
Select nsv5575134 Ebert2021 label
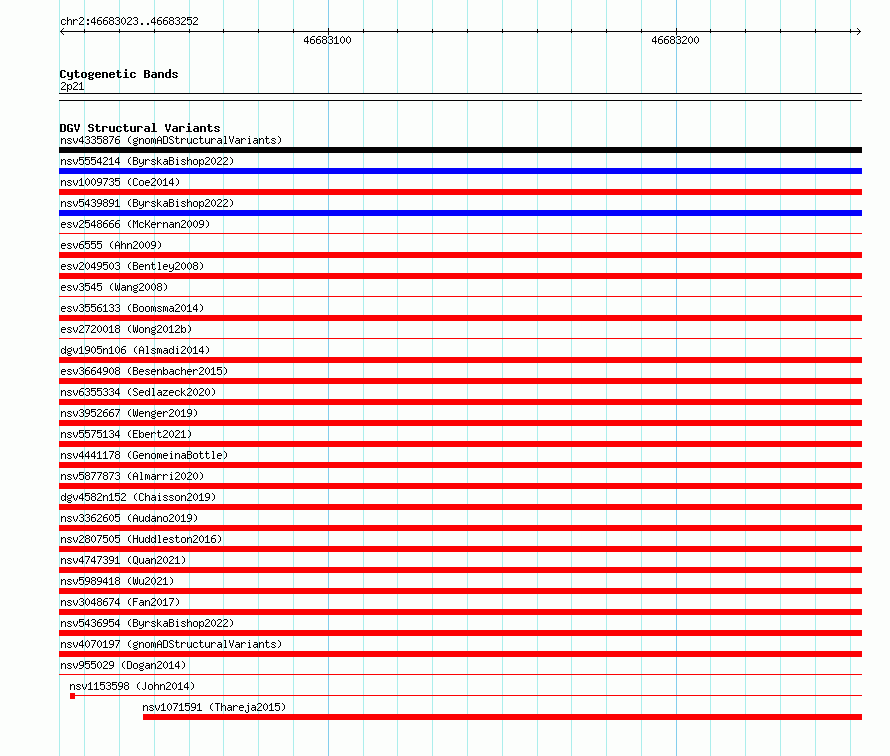(126, 434)
